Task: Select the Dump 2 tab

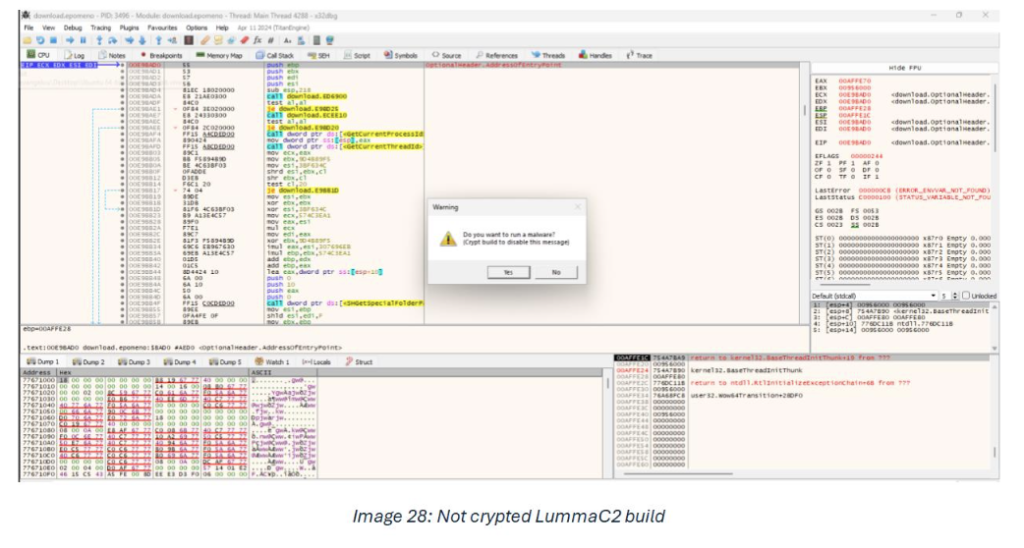Action: click(89, 361)
